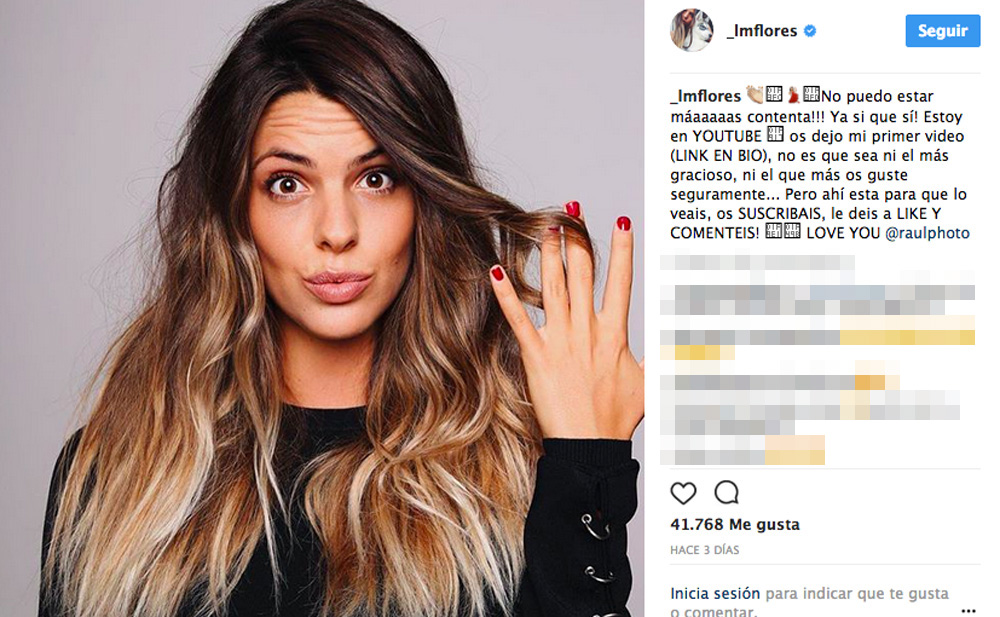The image size is (1000, 617).
Task: Open _lmflores profile from the header username
Action: point(762,31)
